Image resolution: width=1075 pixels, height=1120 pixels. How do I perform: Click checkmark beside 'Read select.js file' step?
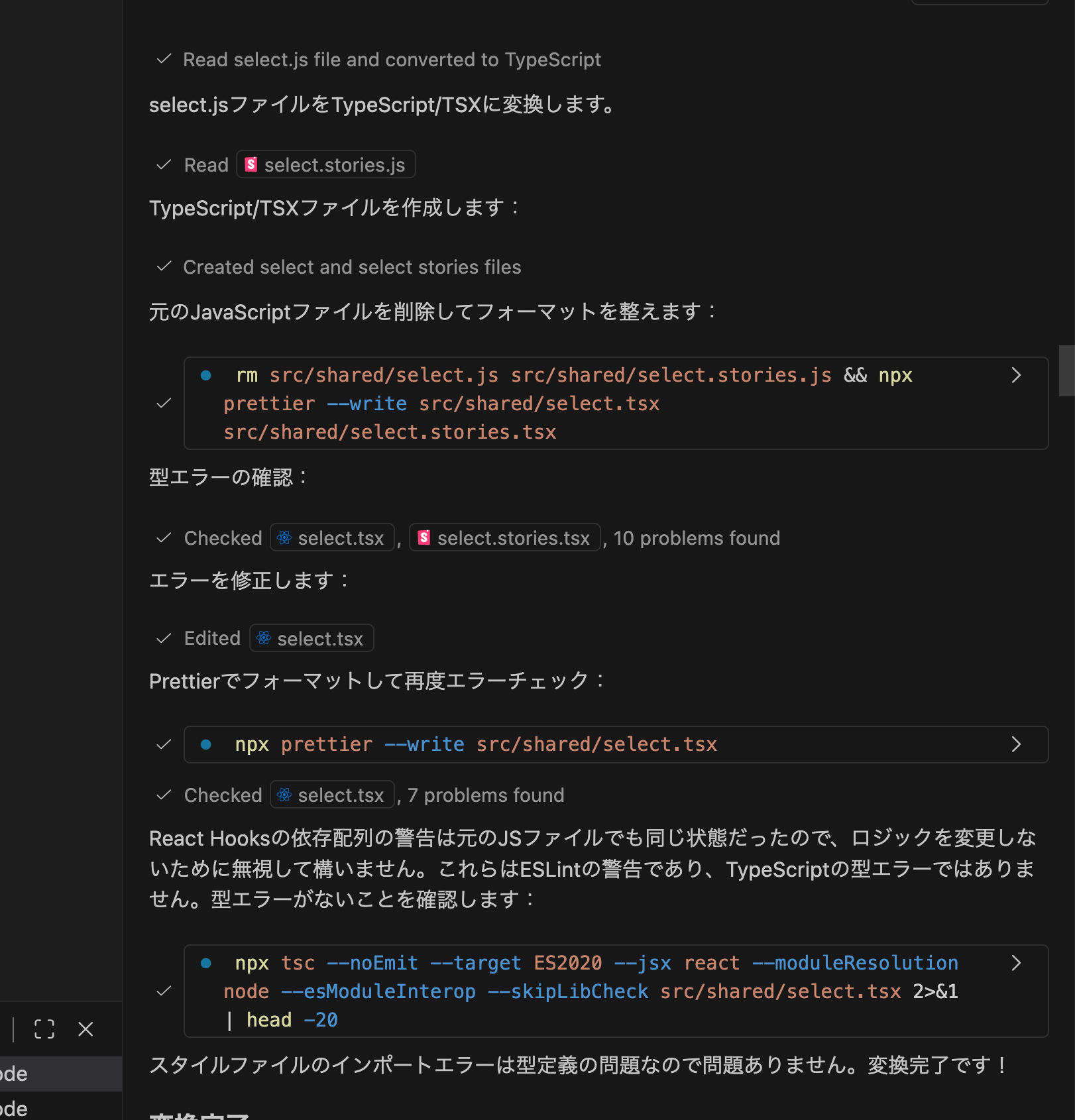164,60
